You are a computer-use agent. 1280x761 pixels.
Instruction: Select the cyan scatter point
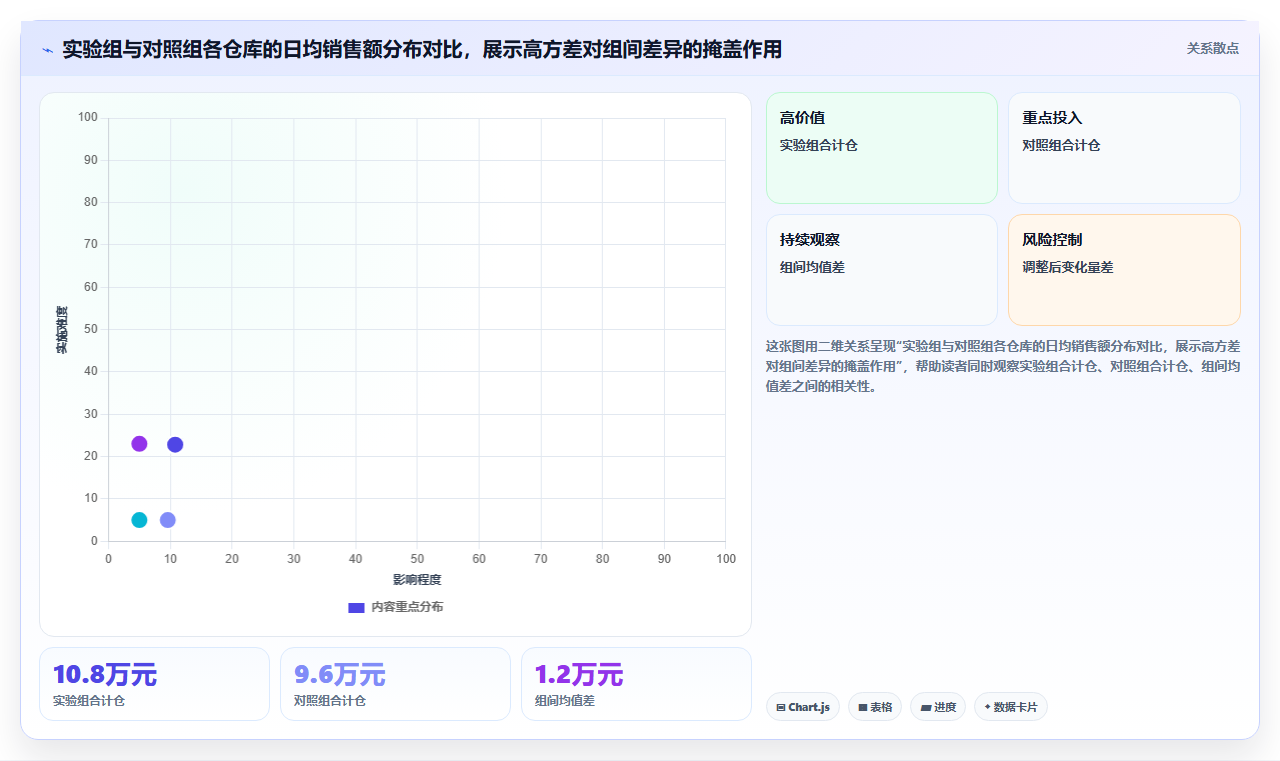pos(139,520)
